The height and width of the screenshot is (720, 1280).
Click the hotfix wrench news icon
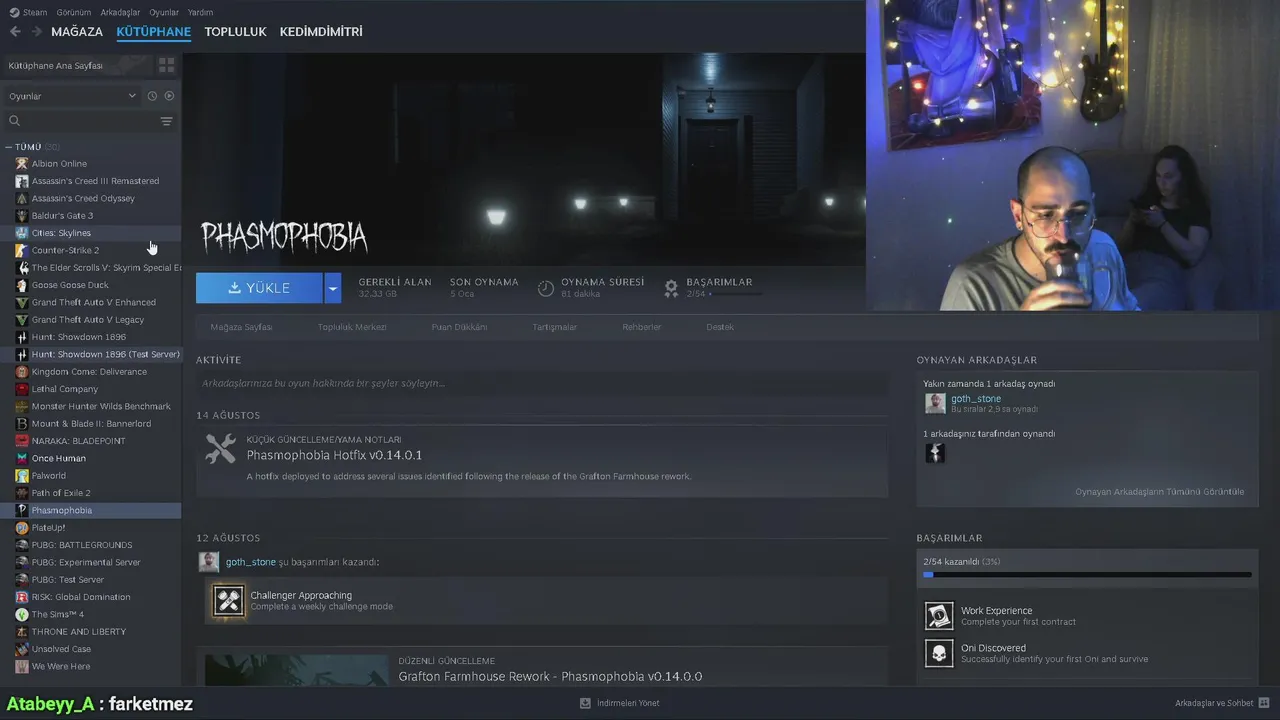(x=221, y=448)
